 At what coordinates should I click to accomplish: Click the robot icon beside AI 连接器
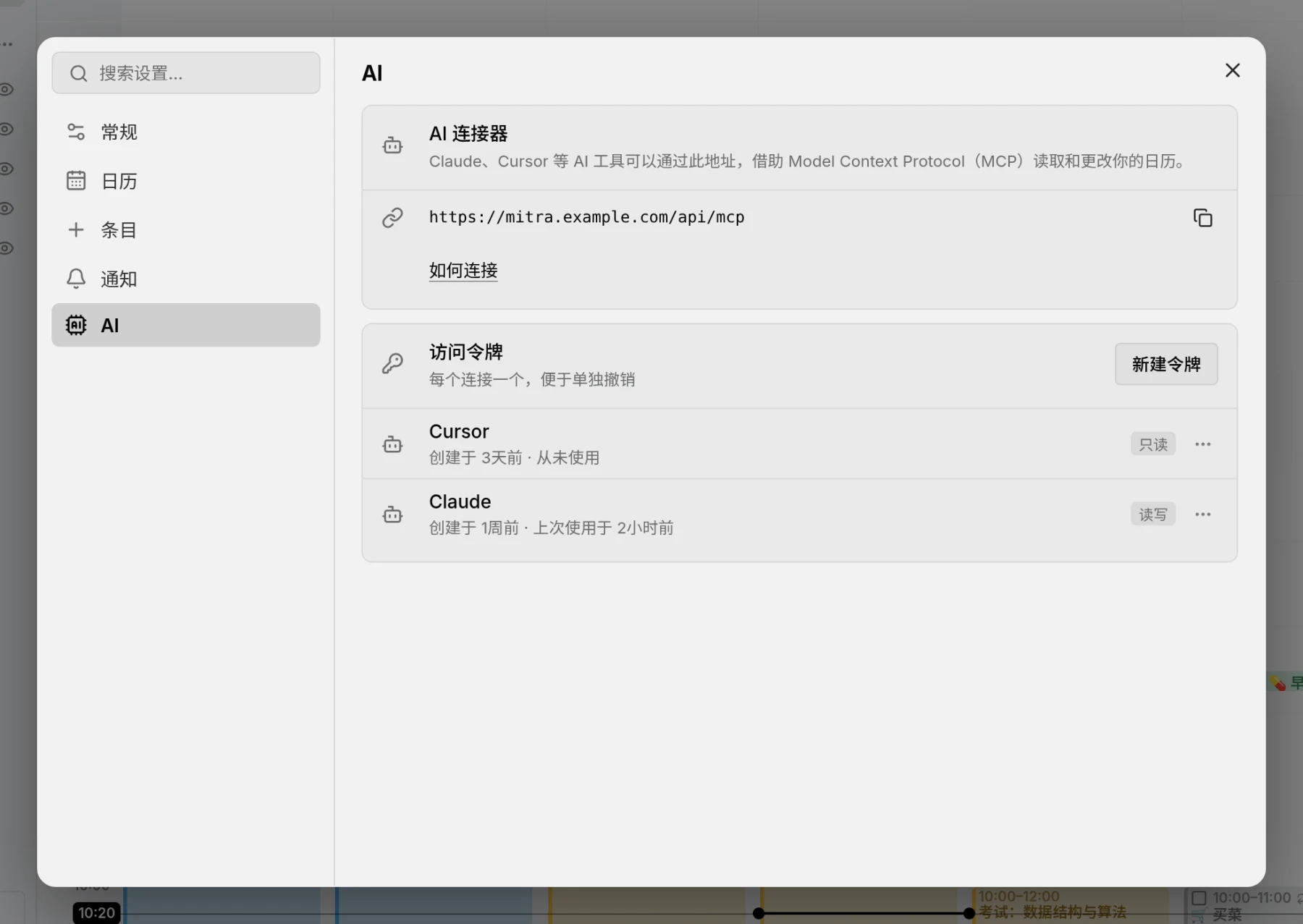pos(392,146)
